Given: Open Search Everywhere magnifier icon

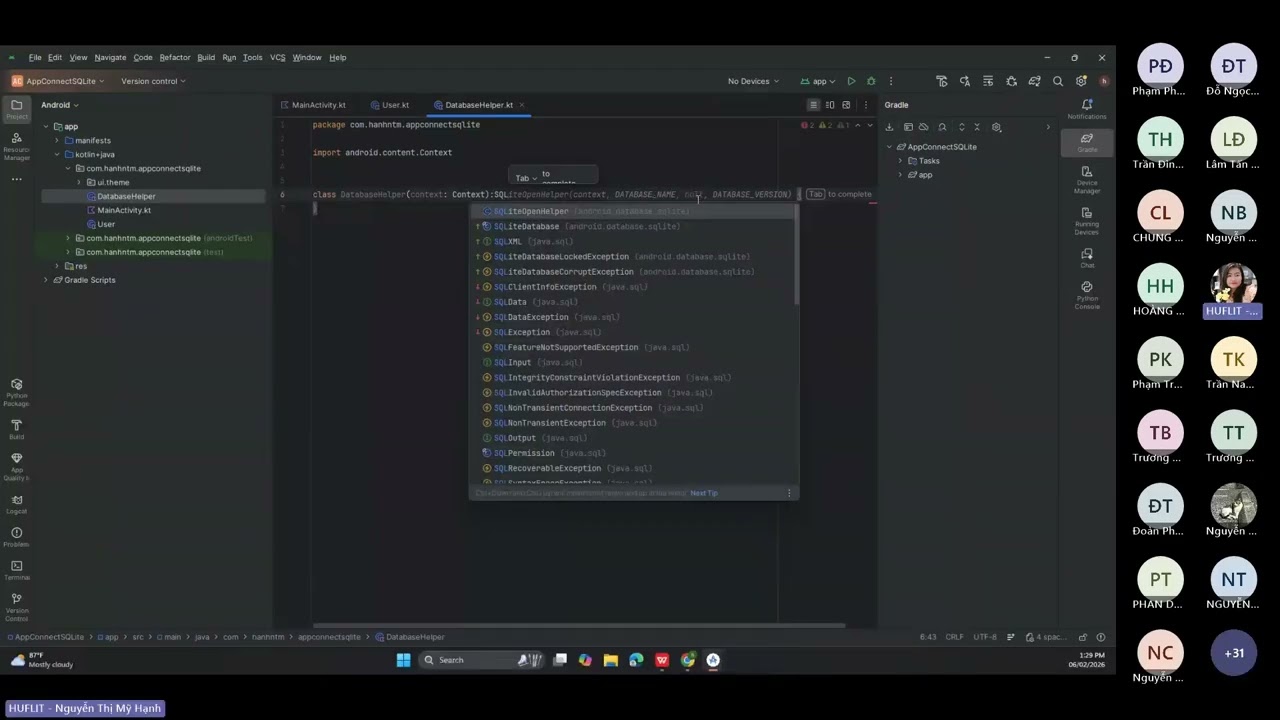Looking at the screenshot, I should click(1058, 81).
